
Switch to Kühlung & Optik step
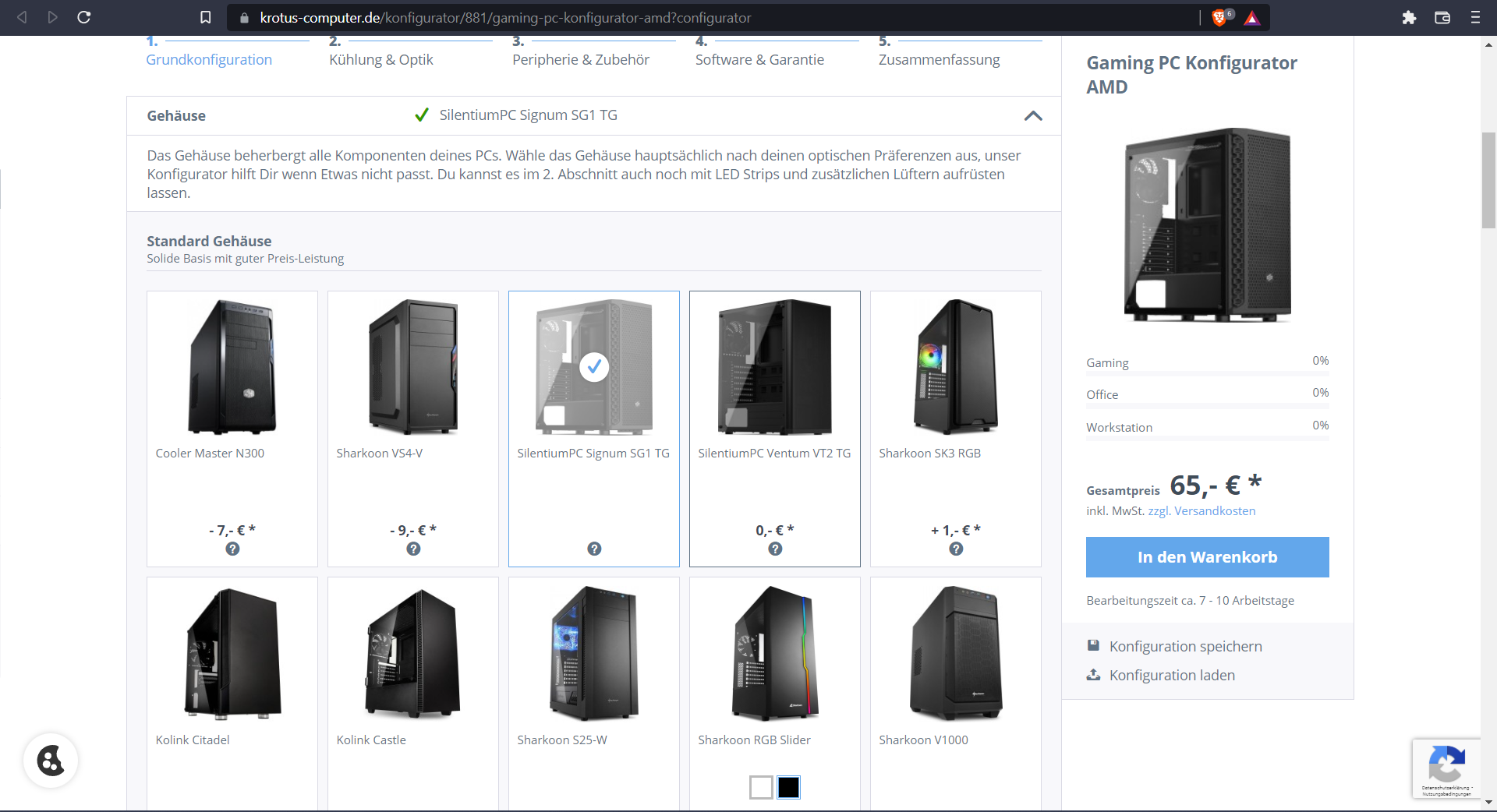tap(380, 60)
